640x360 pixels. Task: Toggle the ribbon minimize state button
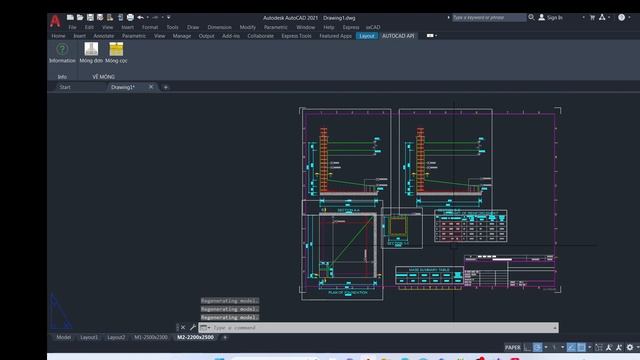[x=430, y=36]
